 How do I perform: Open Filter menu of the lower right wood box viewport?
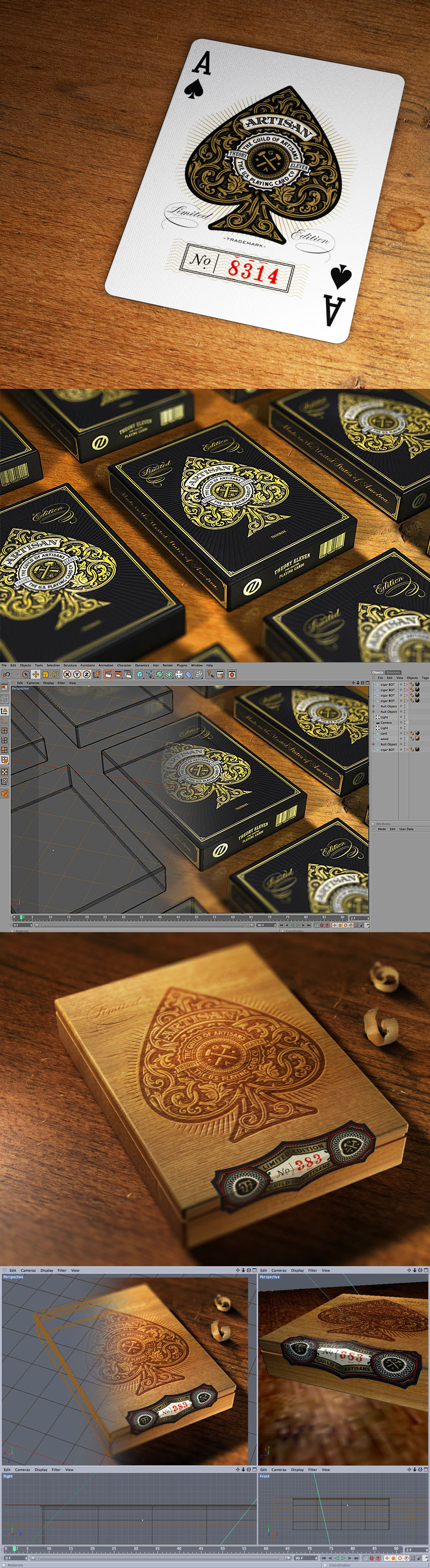313,1270
